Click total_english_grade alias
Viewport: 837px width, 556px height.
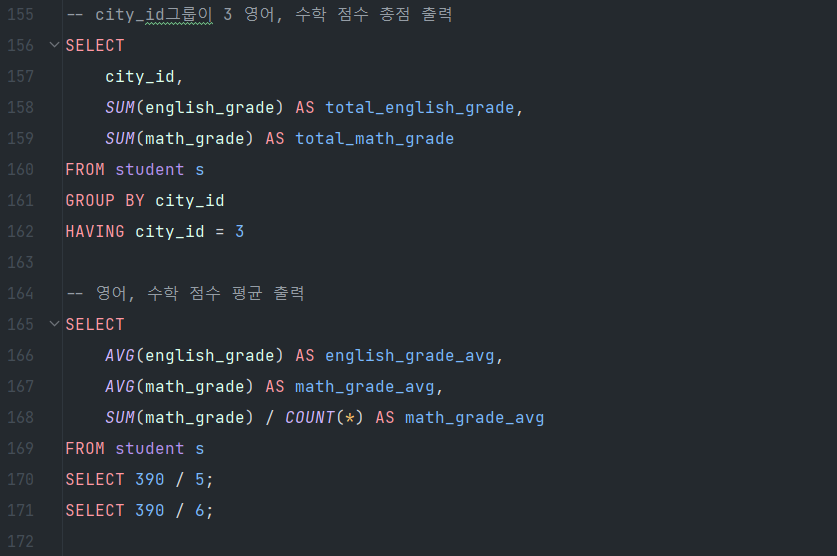[420, 108]
